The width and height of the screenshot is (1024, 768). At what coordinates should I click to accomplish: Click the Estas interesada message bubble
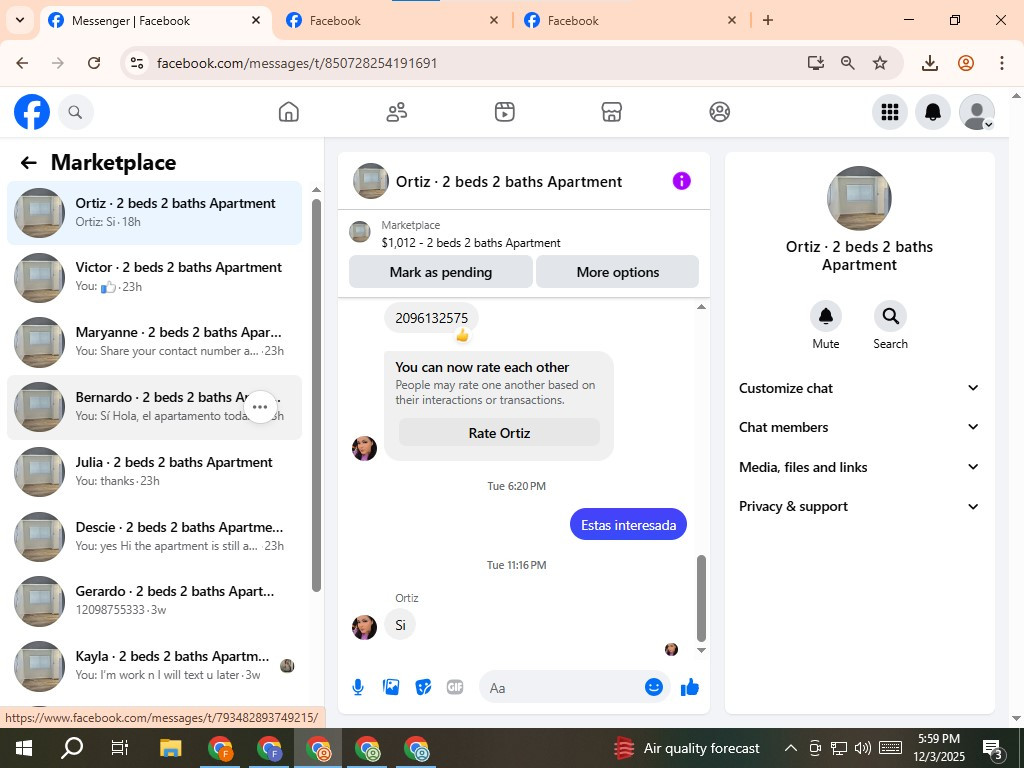tap(628, 525)
